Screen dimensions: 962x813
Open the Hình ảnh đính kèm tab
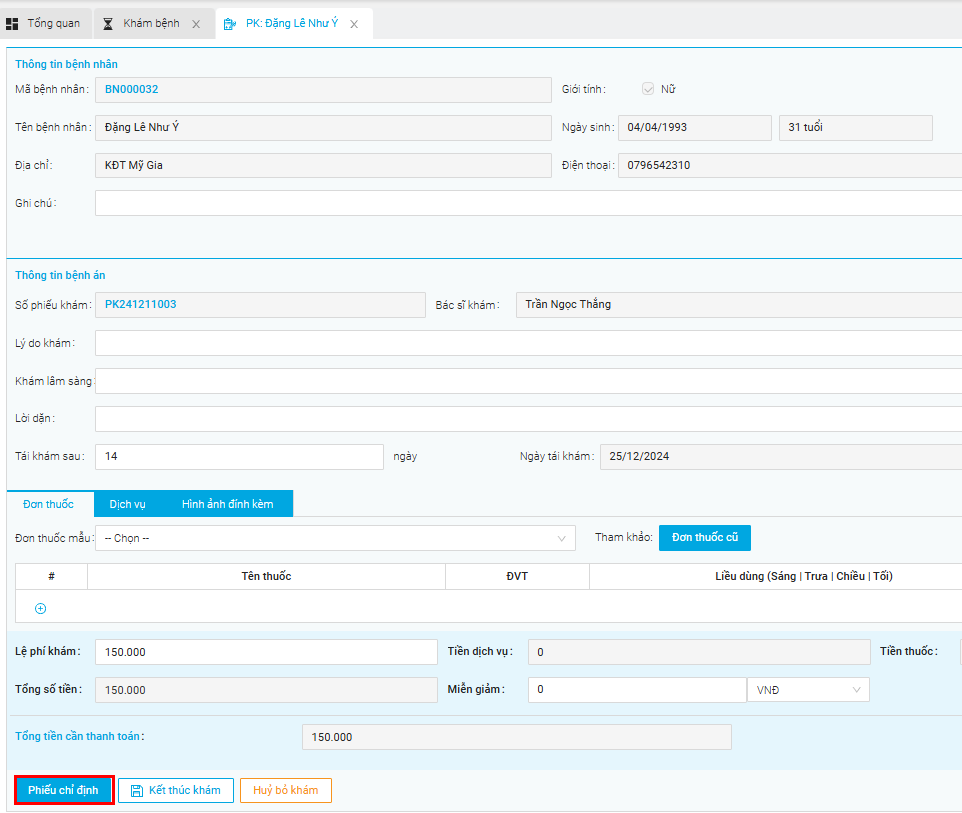[228, 504]
